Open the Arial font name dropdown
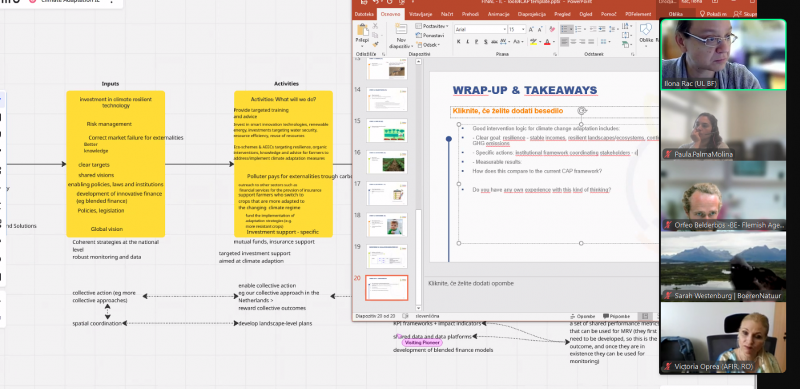Viewport: 800px width, 389px height. coord(481,29)
